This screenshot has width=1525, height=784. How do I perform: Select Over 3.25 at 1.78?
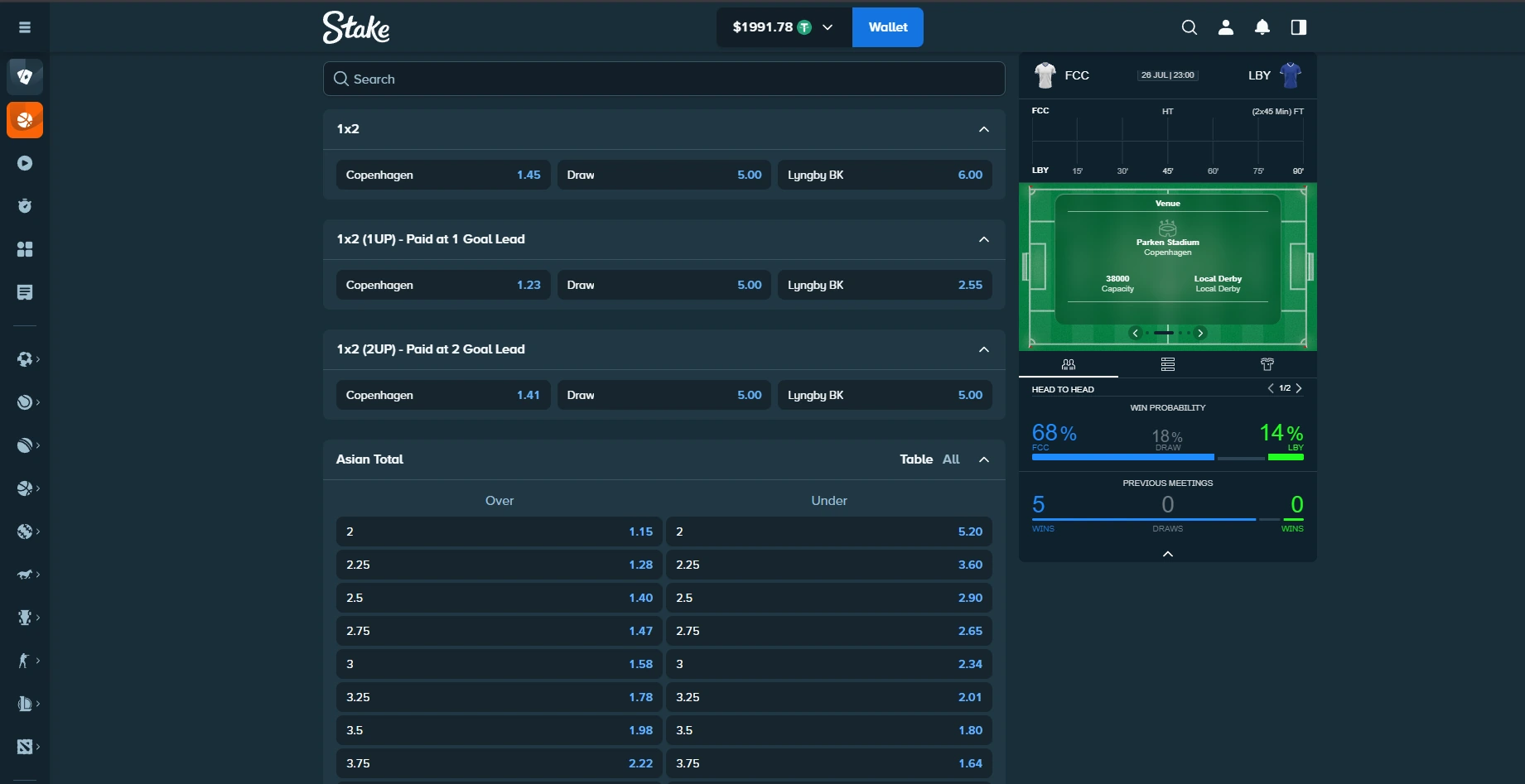pos(499,697)
